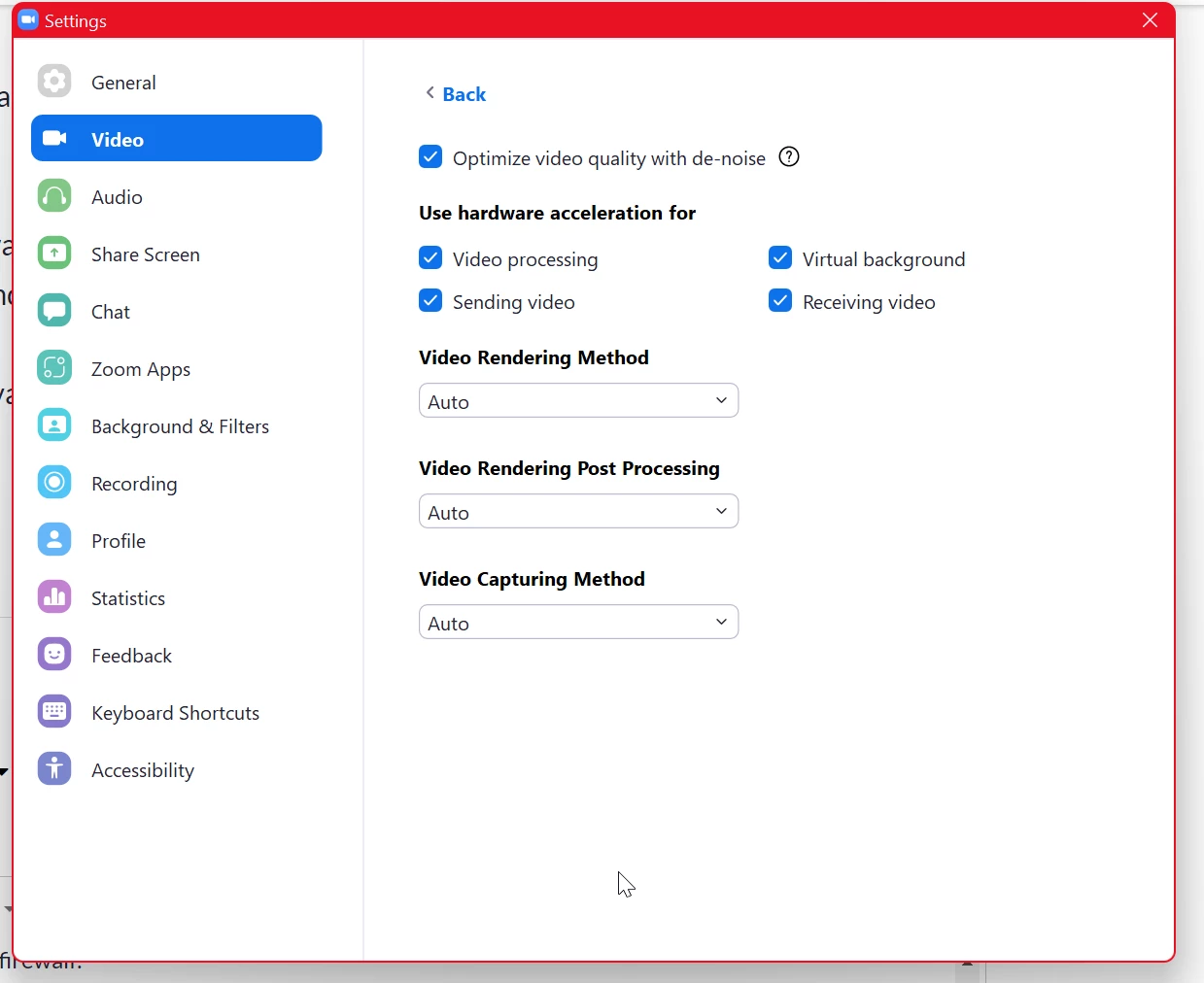Uncheck Optimize video quality with de-noise

tap(430, 156)
